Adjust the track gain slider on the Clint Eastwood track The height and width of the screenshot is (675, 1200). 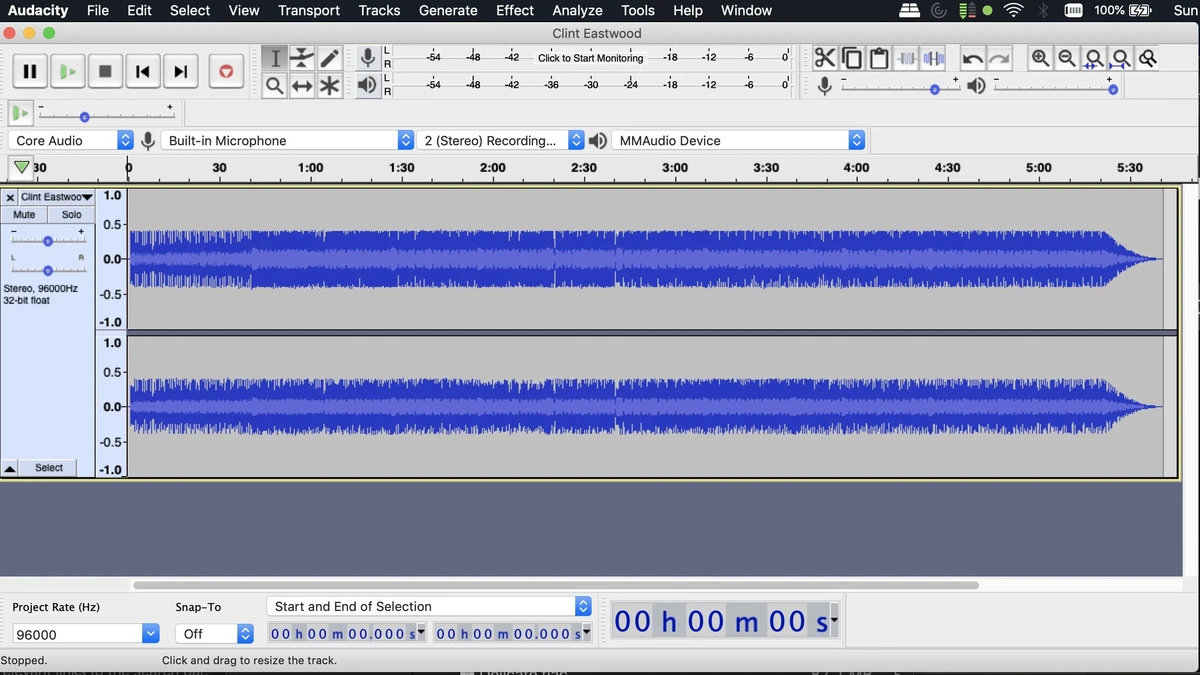tap(47, 240)
